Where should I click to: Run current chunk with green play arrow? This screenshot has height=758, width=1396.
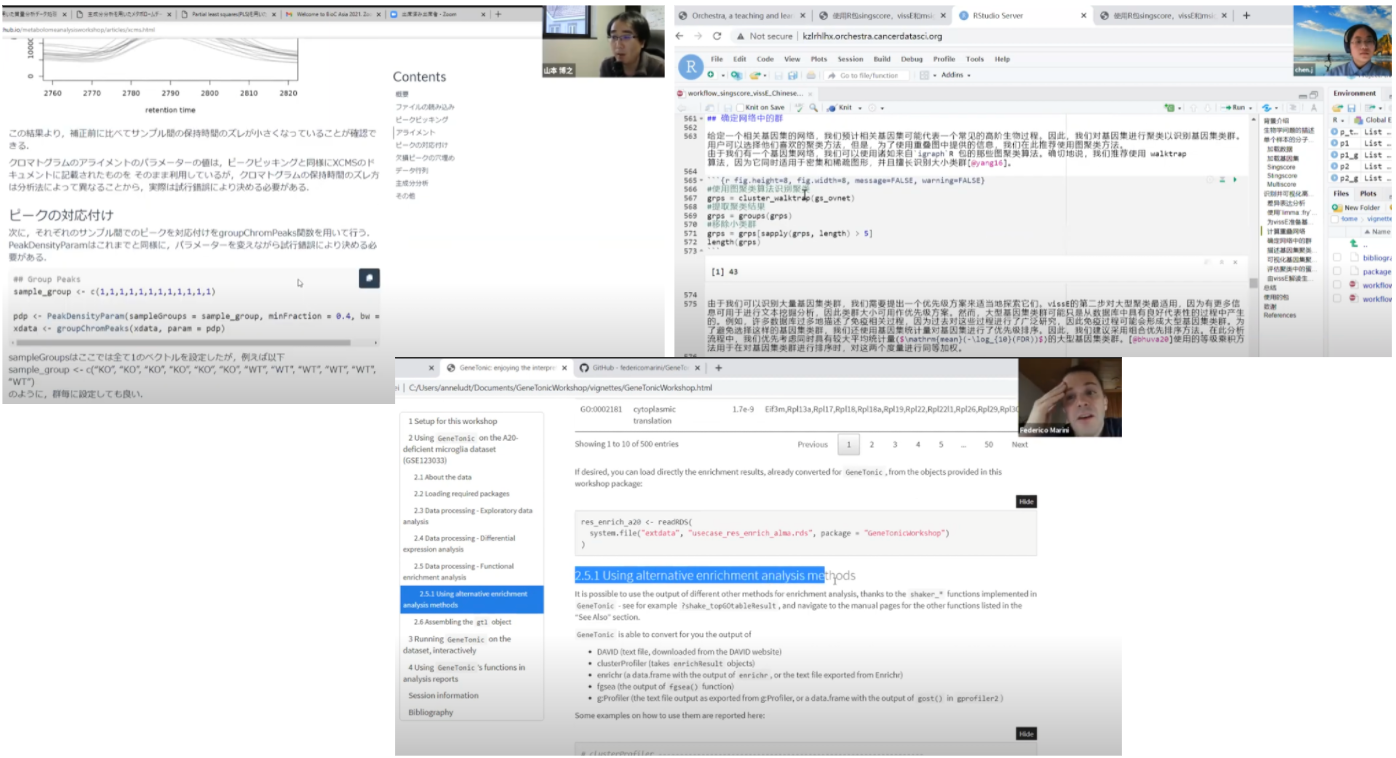tap(1235, 180)
